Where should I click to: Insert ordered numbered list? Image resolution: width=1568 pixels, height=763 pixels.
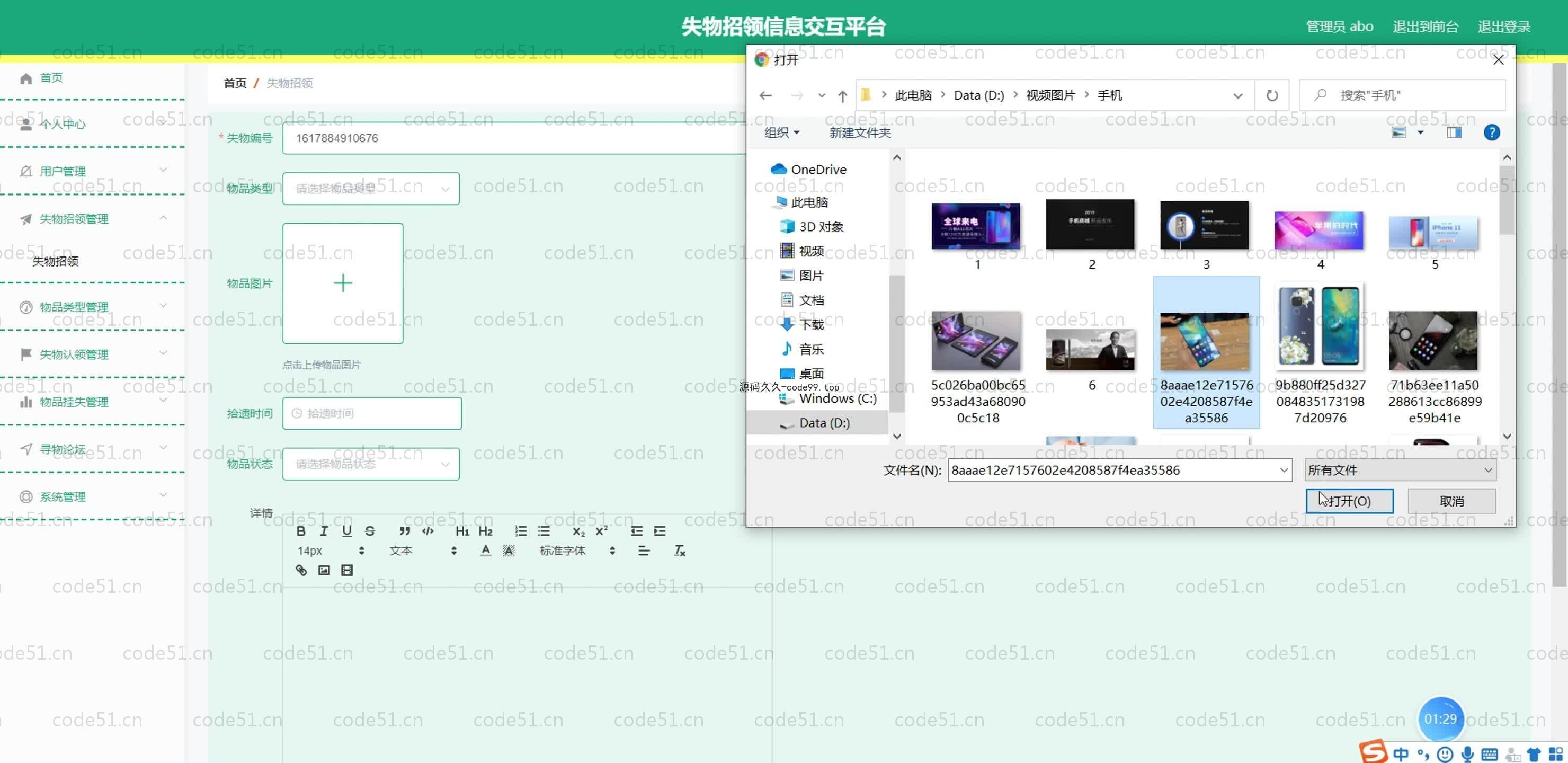click(x=520, y=531)
